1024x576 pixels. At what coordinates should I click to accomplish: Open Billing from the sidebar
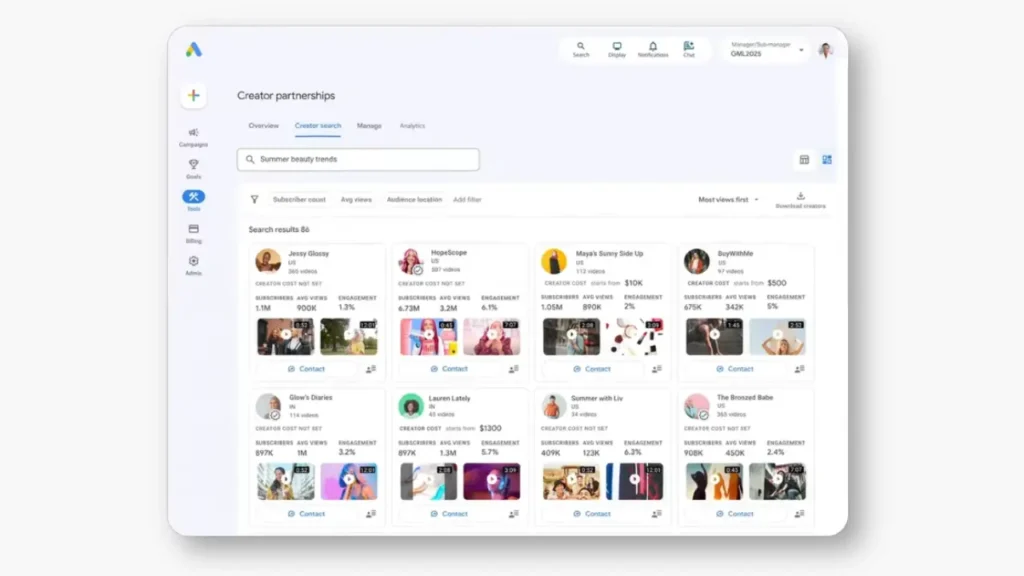click(193, 233)
